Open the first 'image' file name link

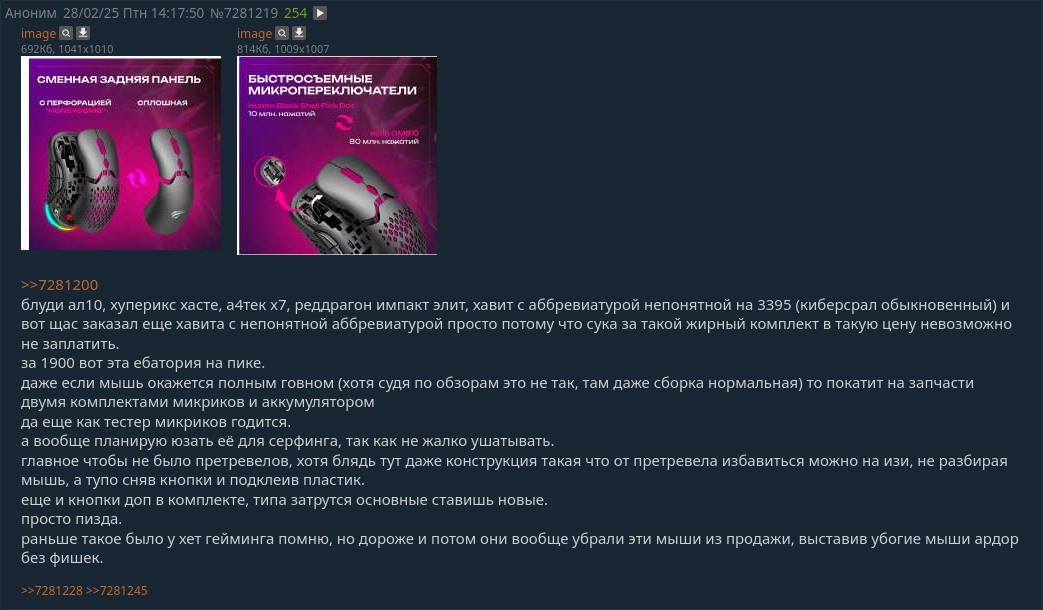(38, 33)
